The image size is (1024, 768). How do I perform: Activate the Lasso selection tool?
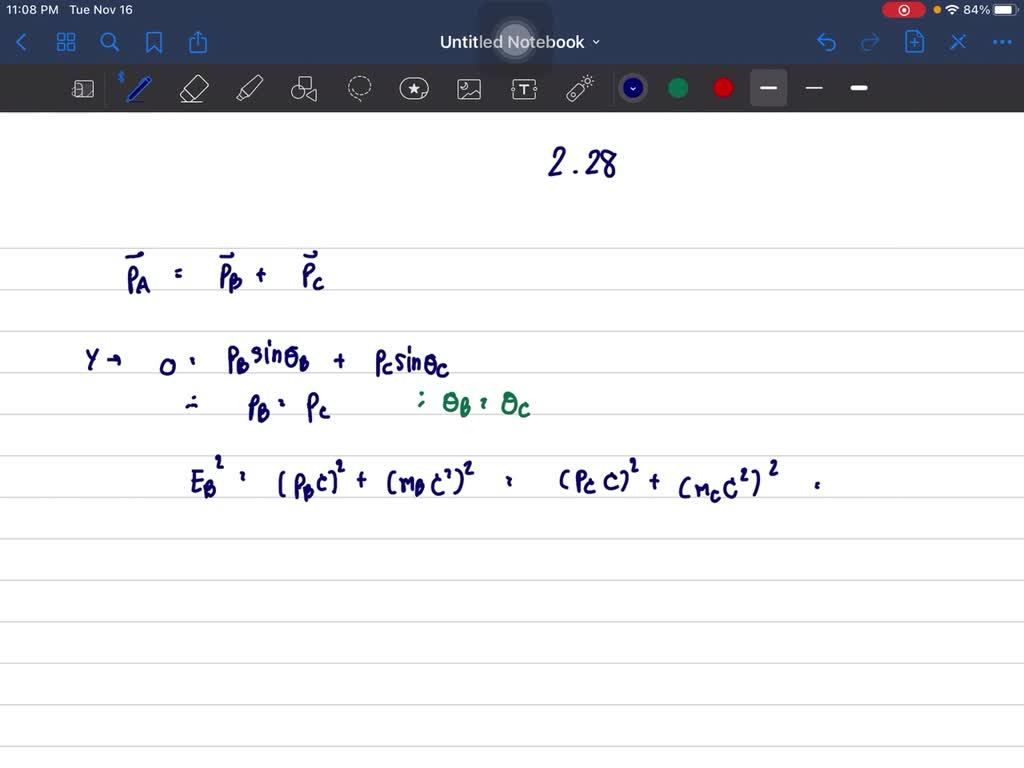point(359,88)
